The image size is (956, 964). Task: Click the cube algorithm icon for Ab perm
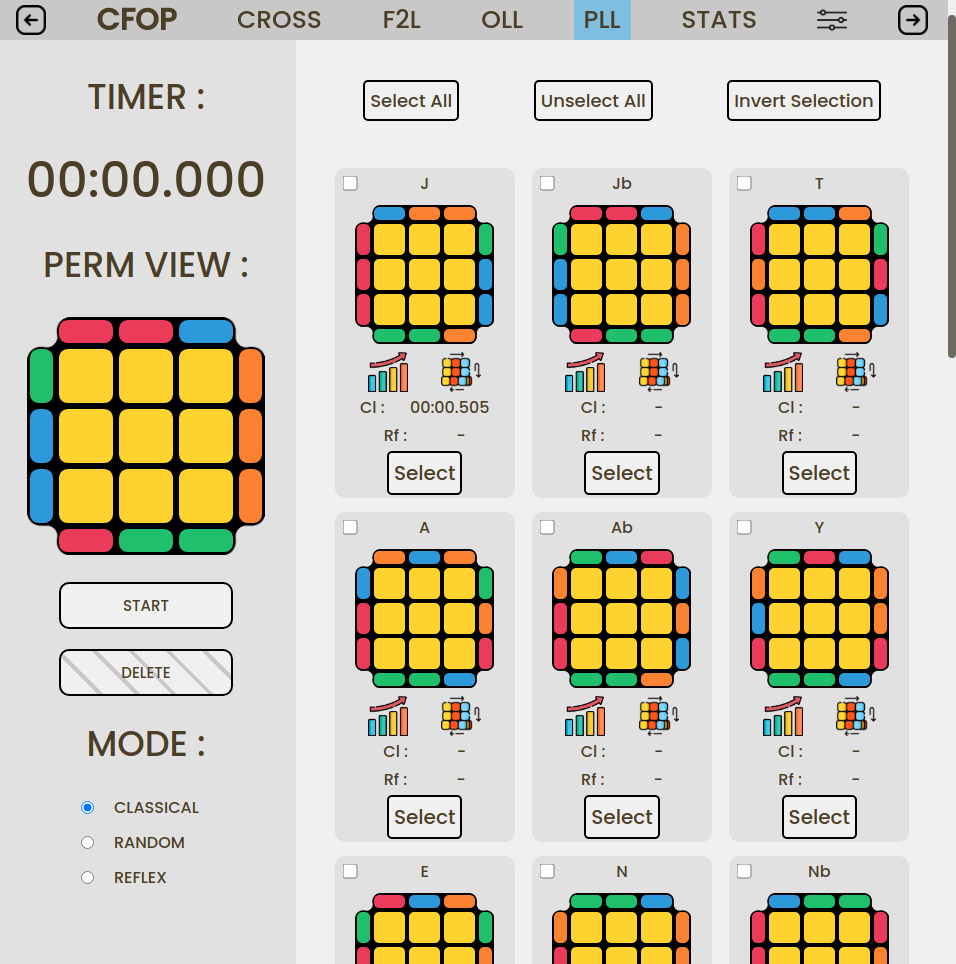[658, 716]
